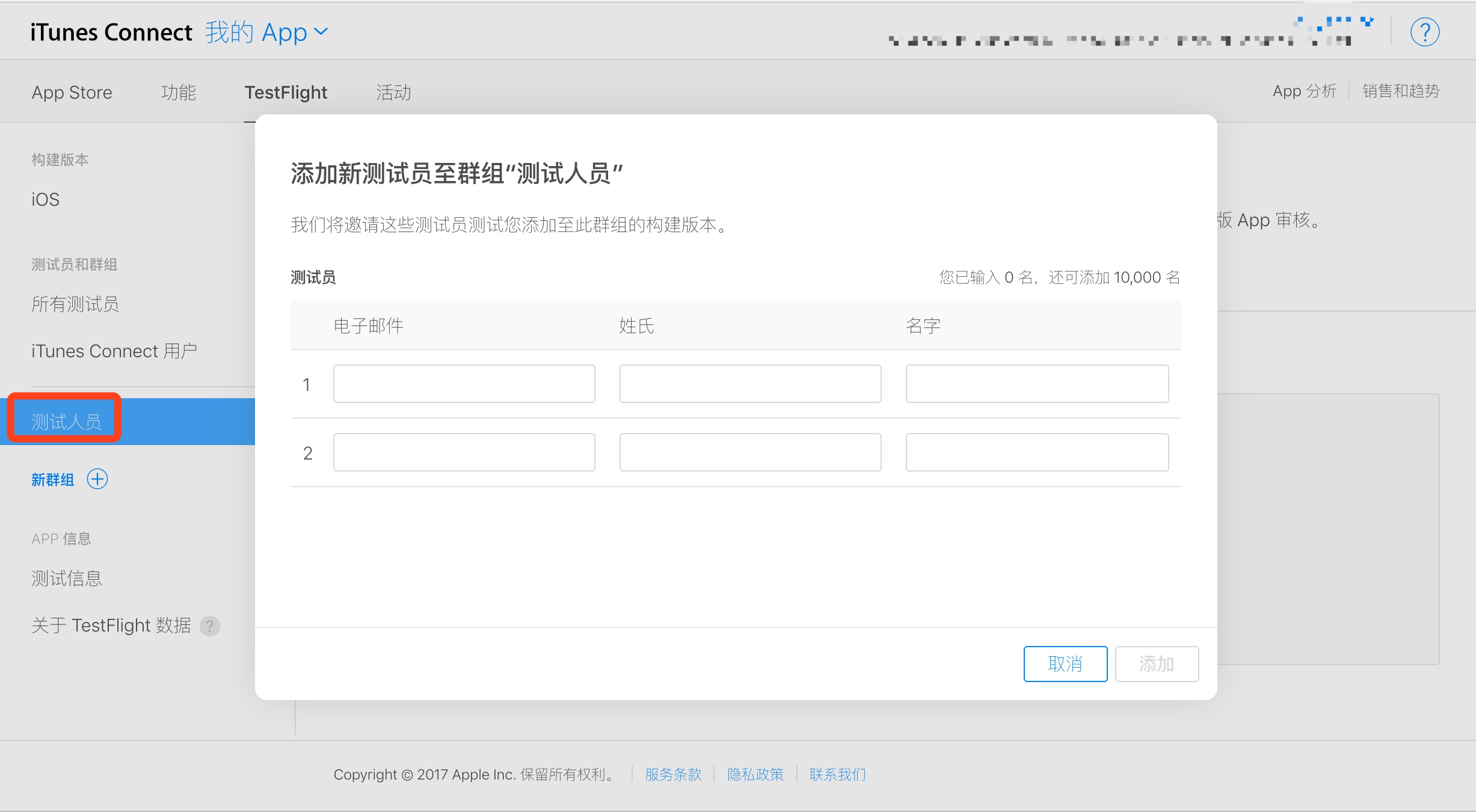Open 销售和趋势 link
This screenshot has height=812, width=1476.
(1400, 91)
